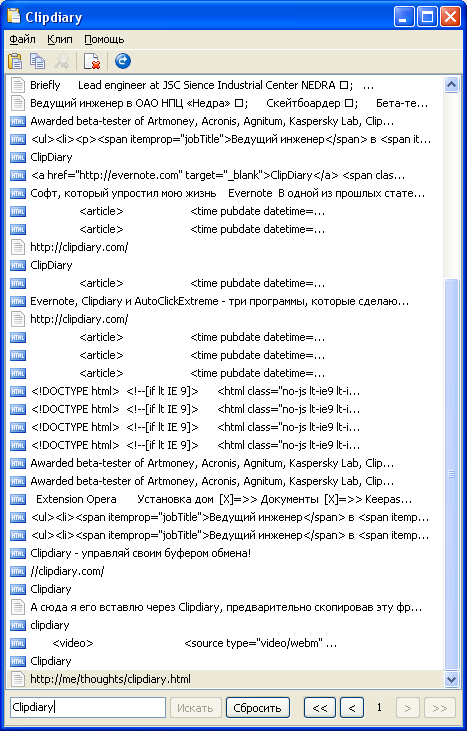468x731 pixels.
Task: Select the lowercase 'clipdiary' clip row
Action: coord(225,625)
